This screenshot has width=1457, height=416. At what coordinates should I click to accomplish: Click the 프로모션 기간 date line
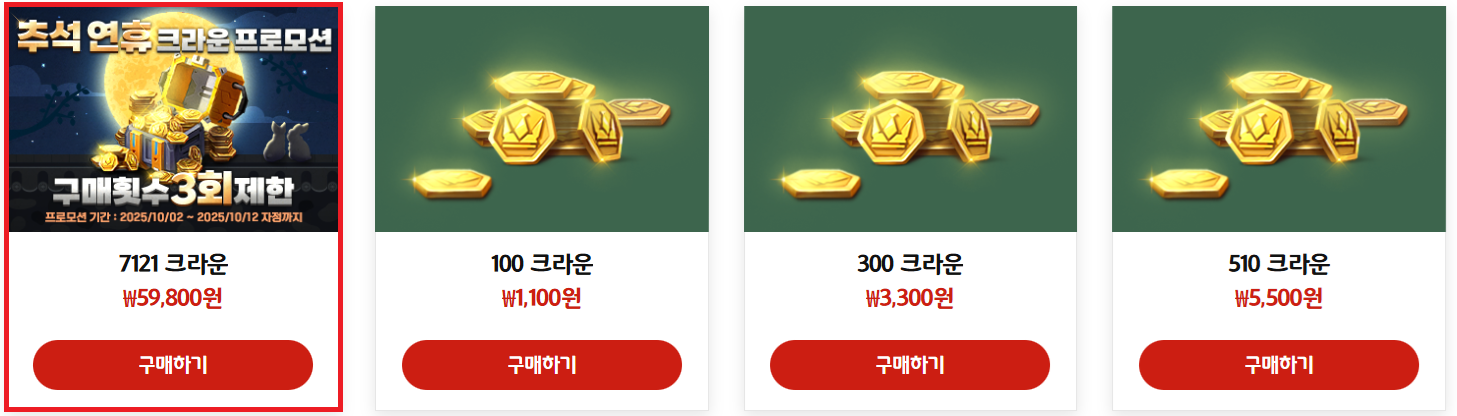173,217
